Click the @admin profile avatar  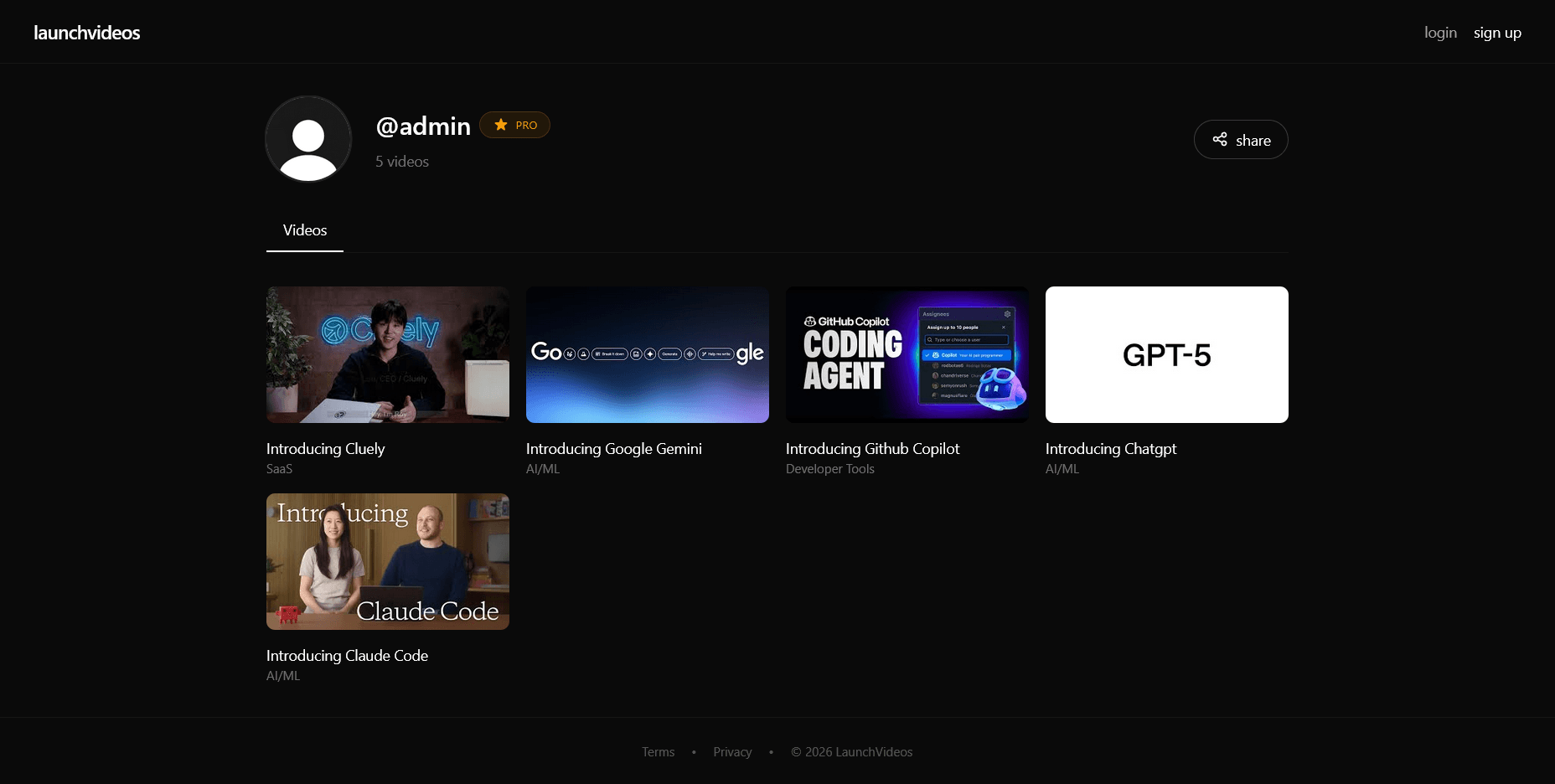pos(307,139)
